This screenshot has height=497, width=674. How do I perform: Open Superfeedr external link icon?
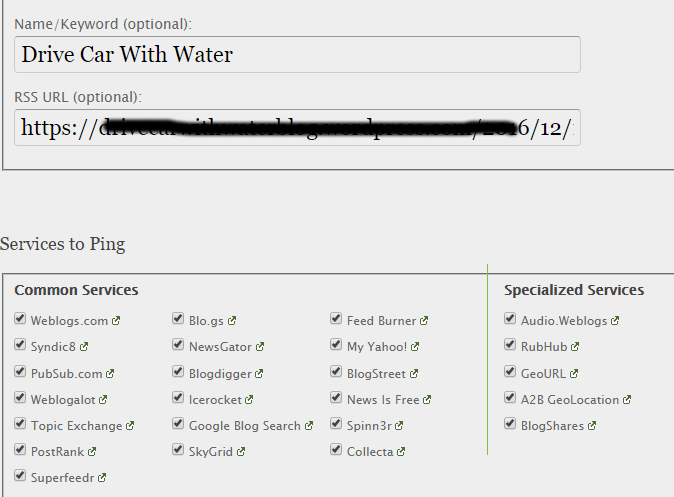(102, 478)
